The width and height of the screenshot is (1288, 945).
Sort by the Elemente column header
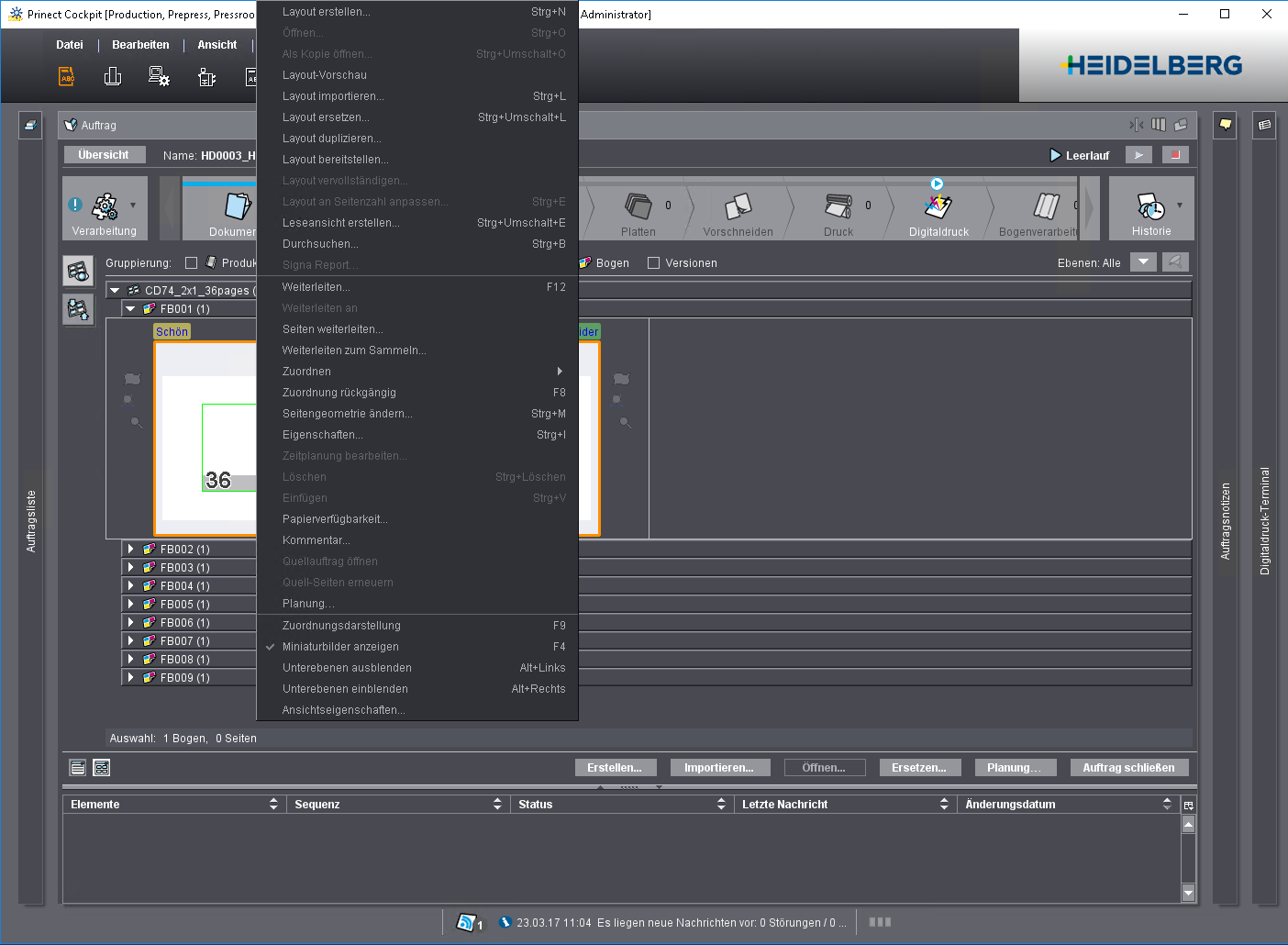click(x=174, y=805)
